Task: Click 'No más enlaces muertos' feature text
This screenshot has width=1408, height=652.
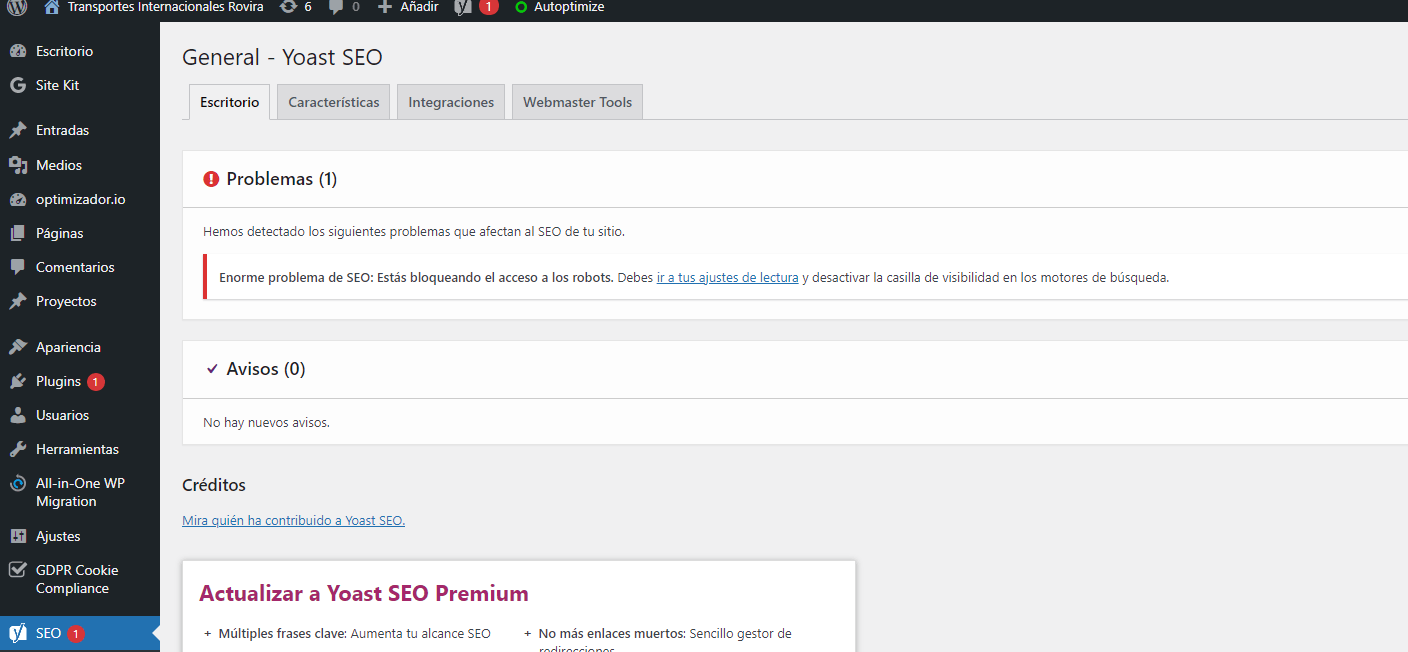Action: [611, 633]
